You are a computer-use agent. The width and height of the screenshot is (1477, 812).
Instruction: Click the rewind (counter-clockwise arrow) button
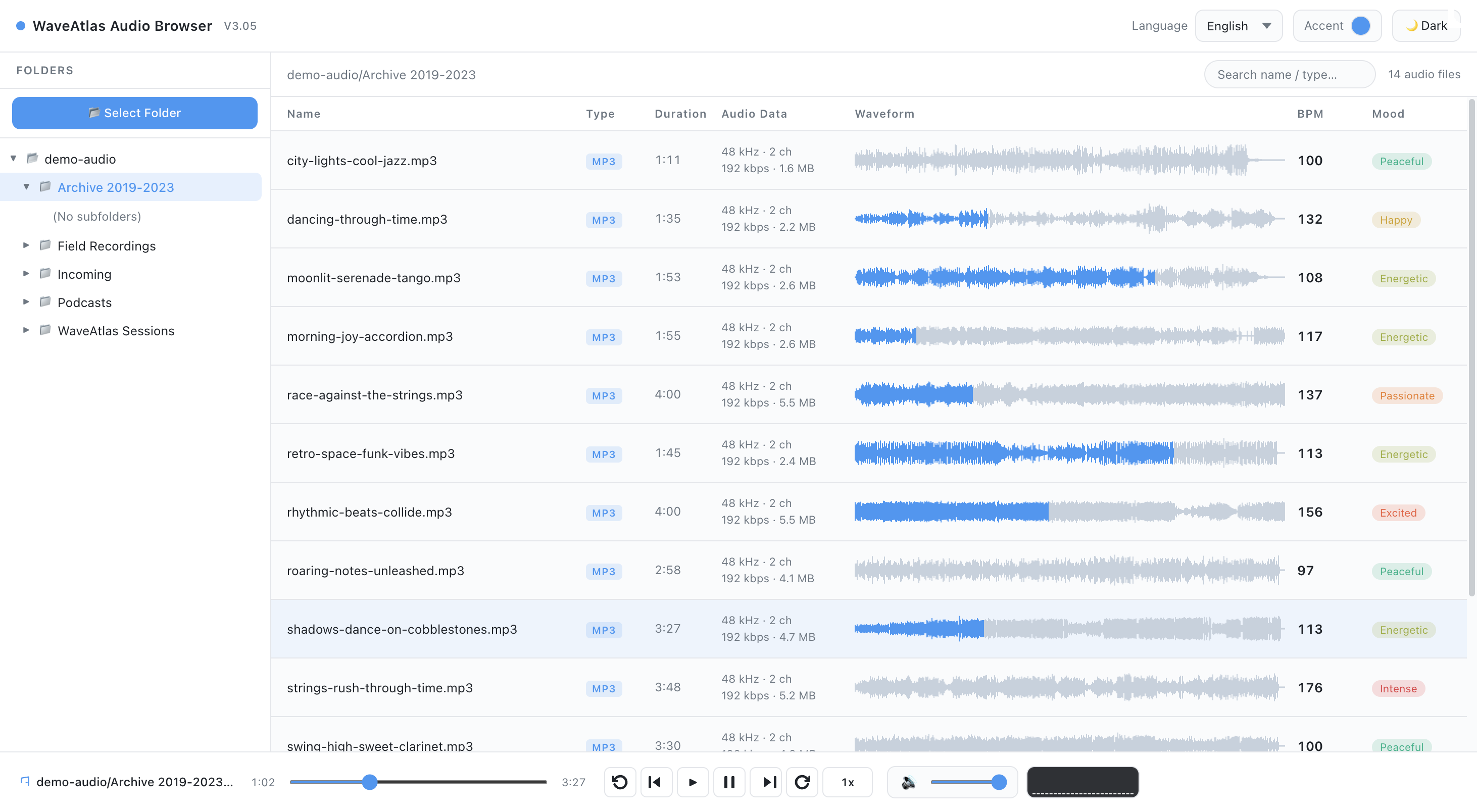[620, 782]
